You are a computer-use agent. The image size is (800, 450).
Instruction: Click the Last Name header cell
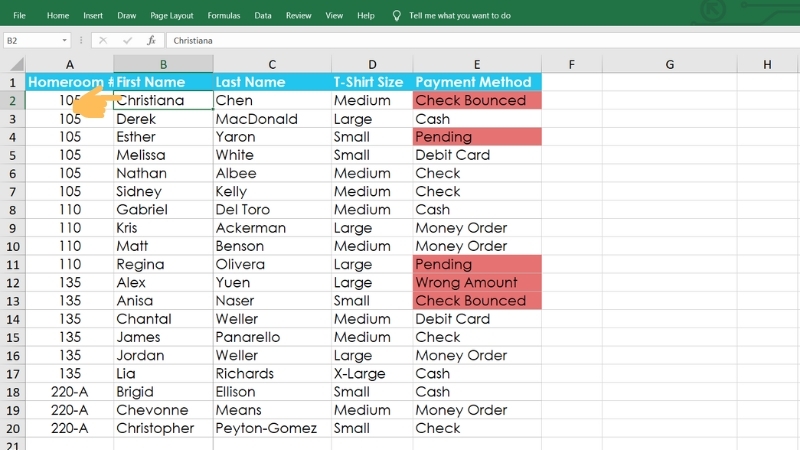coord(272,82)
